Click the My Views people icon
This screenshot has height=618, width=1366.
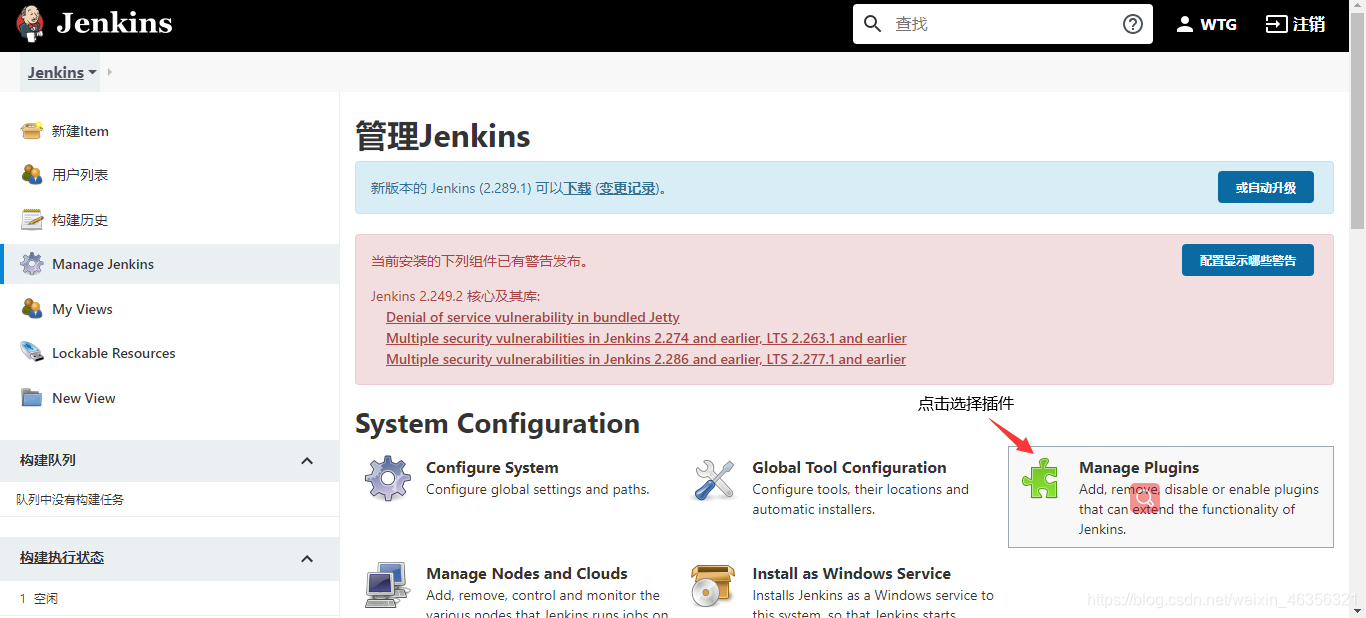[x=32, y=308]
